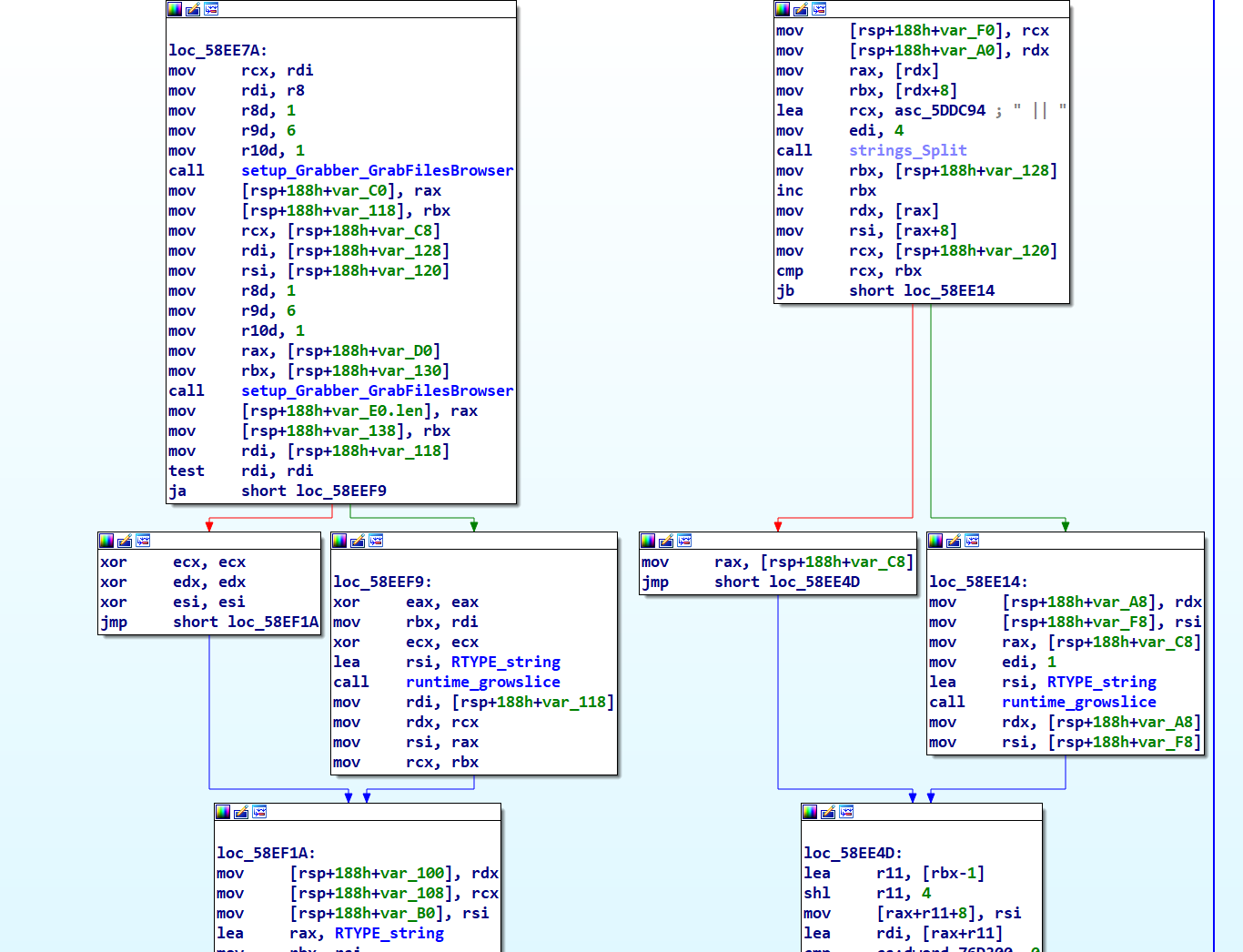Click the strings_Split function call
The width and height of the screenshot is (1243, 952).
907,151
